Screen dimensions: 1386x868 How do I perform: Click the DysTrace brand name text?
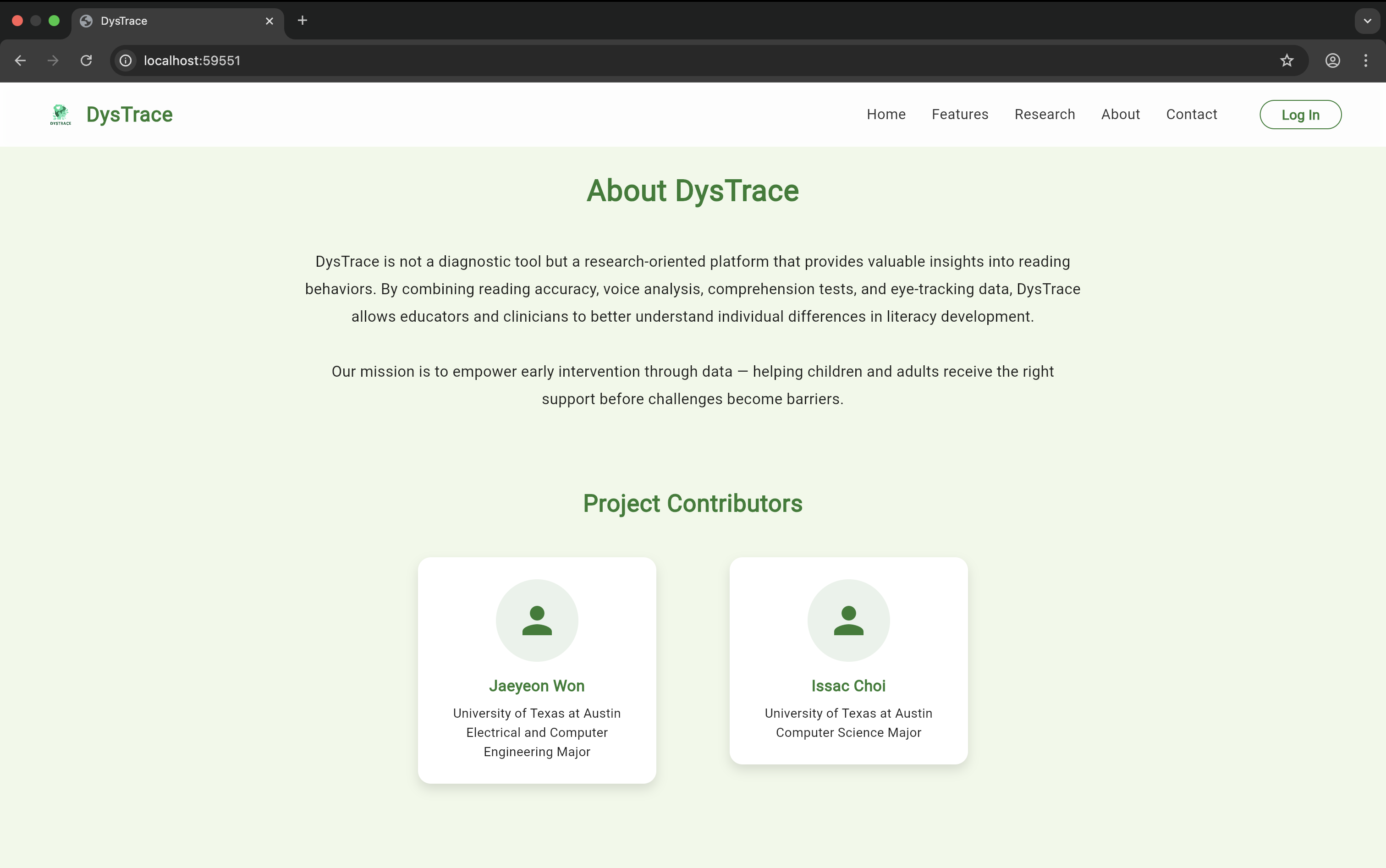tap(129, 114)
